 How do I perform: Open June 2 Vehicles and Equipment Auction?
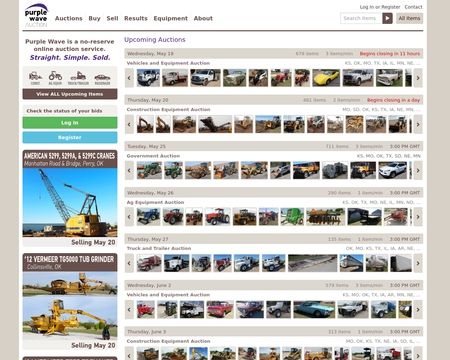[x=168, y=295]
